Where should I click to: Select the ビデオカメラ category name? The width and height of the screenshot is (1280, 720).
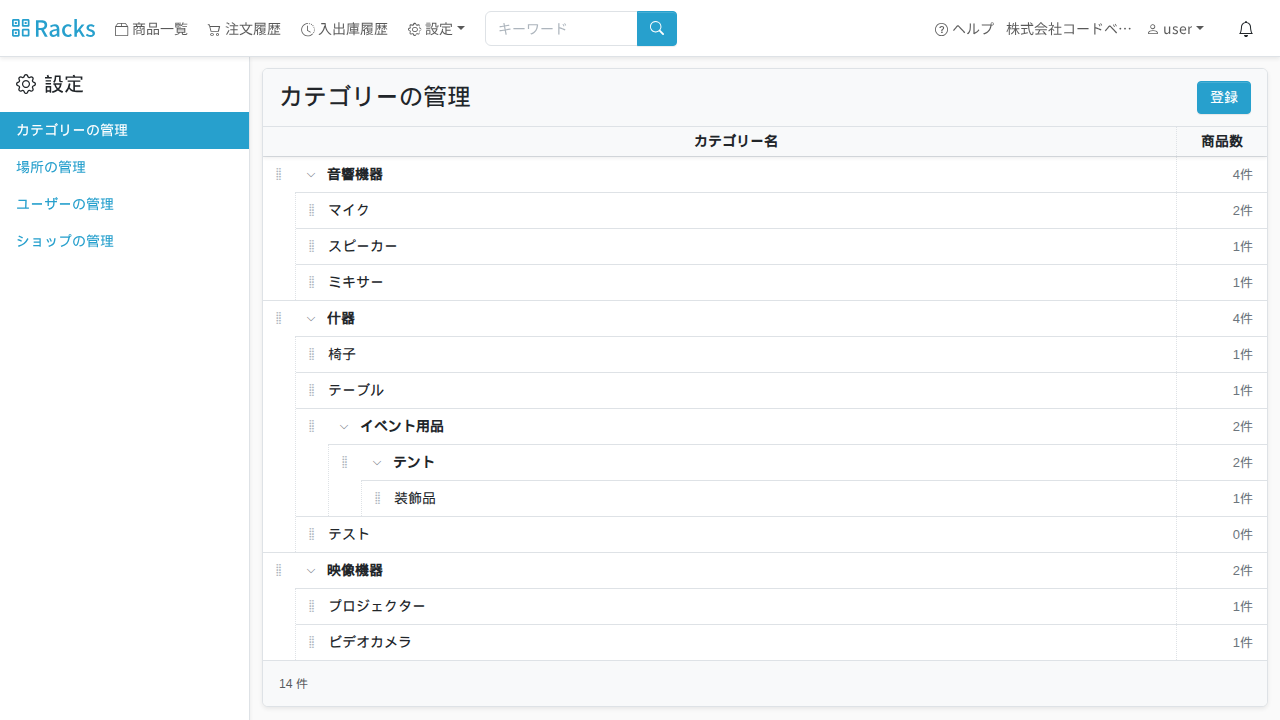(x=370, y=642)
